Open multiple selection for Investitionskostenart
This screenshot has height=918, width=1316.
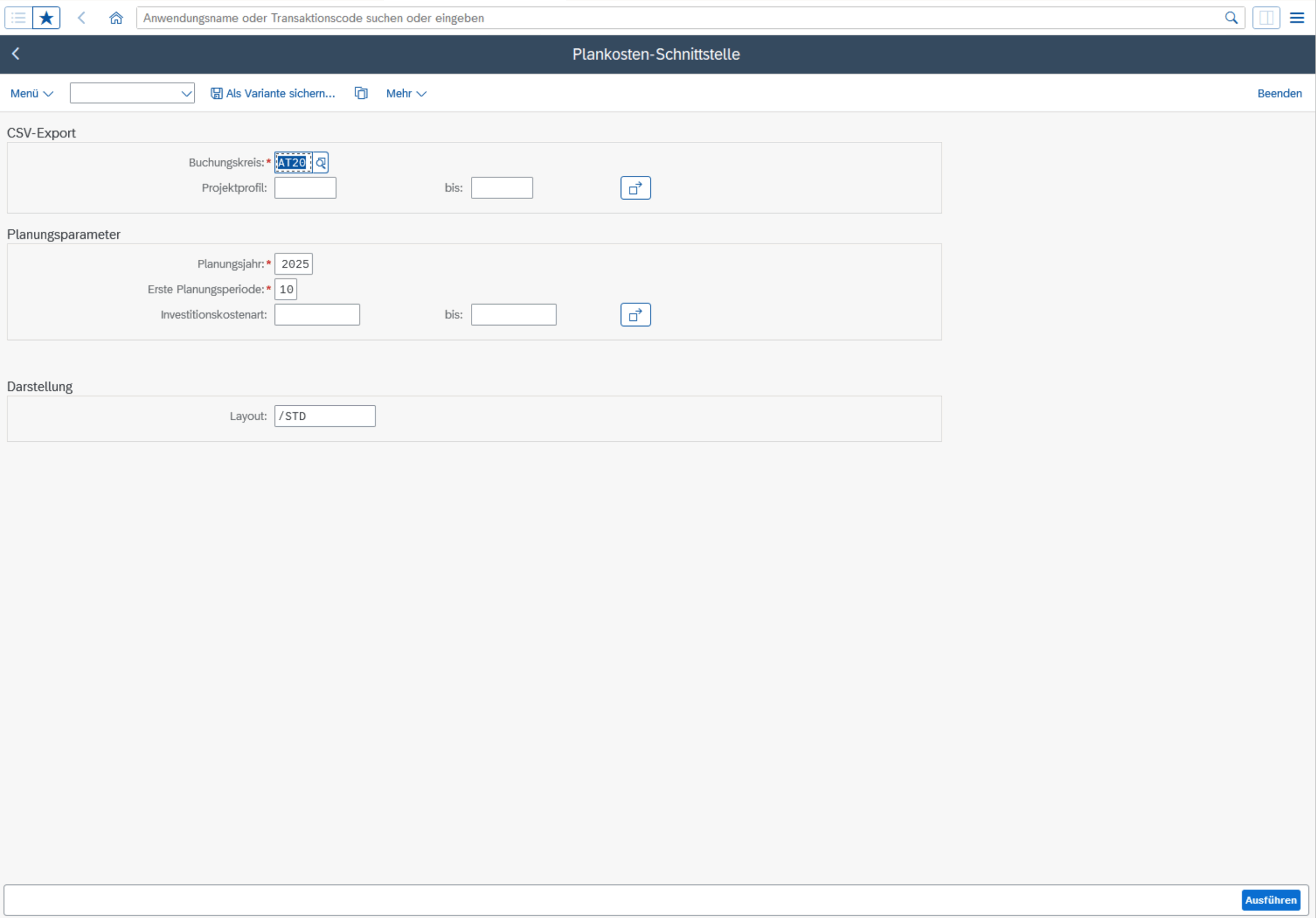635,315
